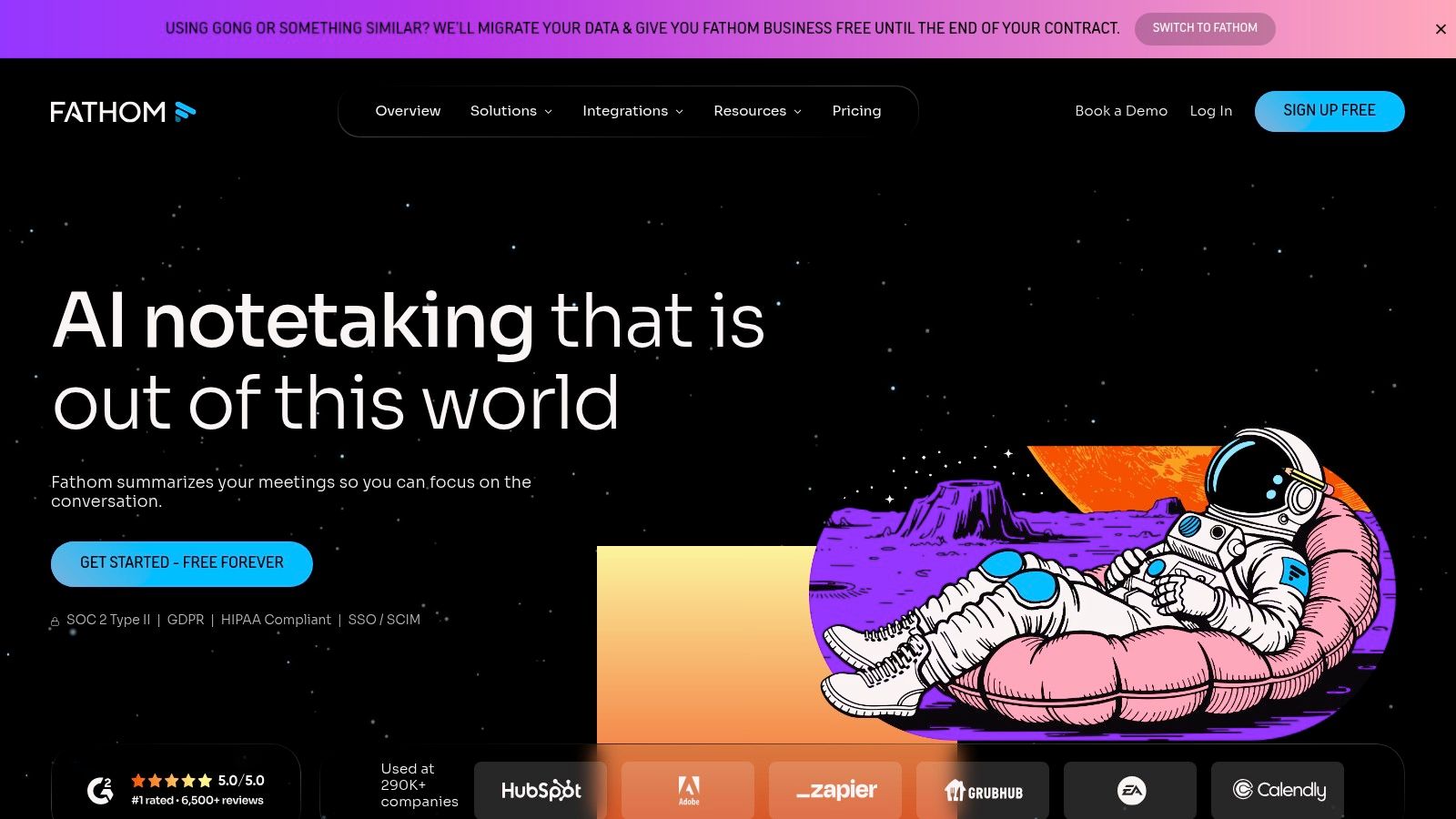Expand the Solutions dropdown
This screenshot has height=819, width=1456.
click(511, 111)
